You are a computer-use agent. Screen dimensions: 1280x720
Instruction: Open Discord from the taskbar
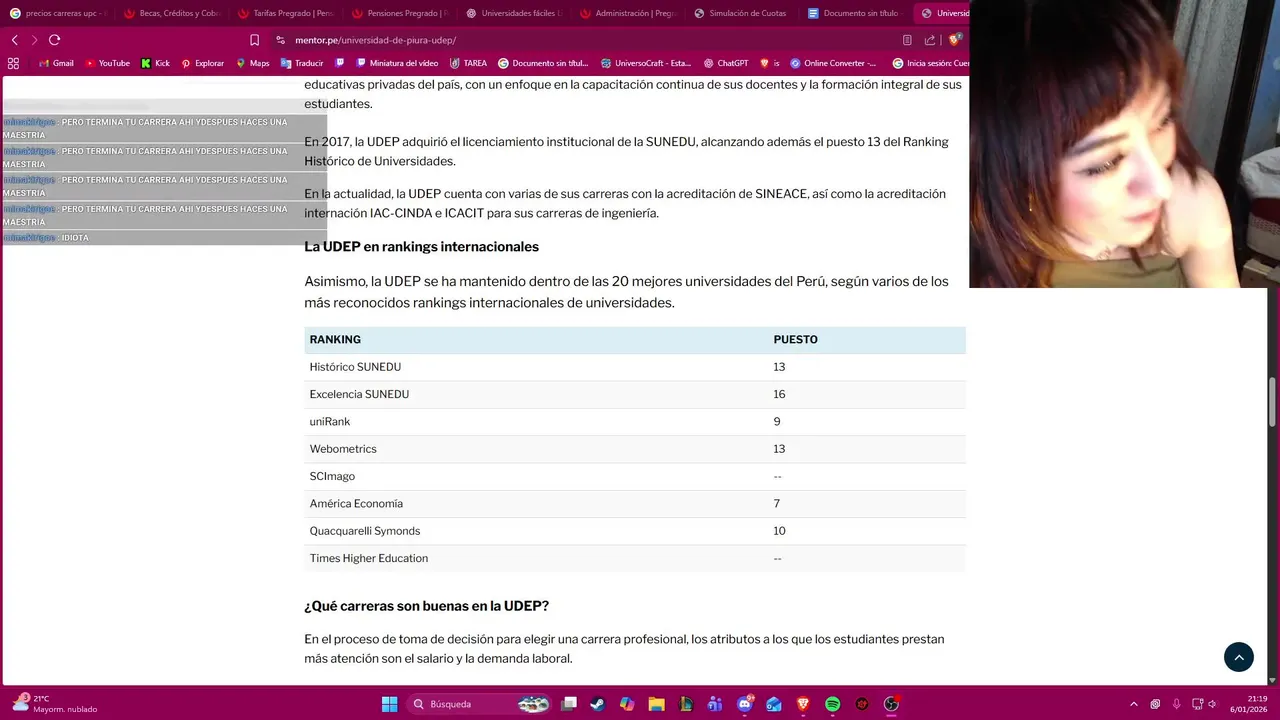[745, 704]
